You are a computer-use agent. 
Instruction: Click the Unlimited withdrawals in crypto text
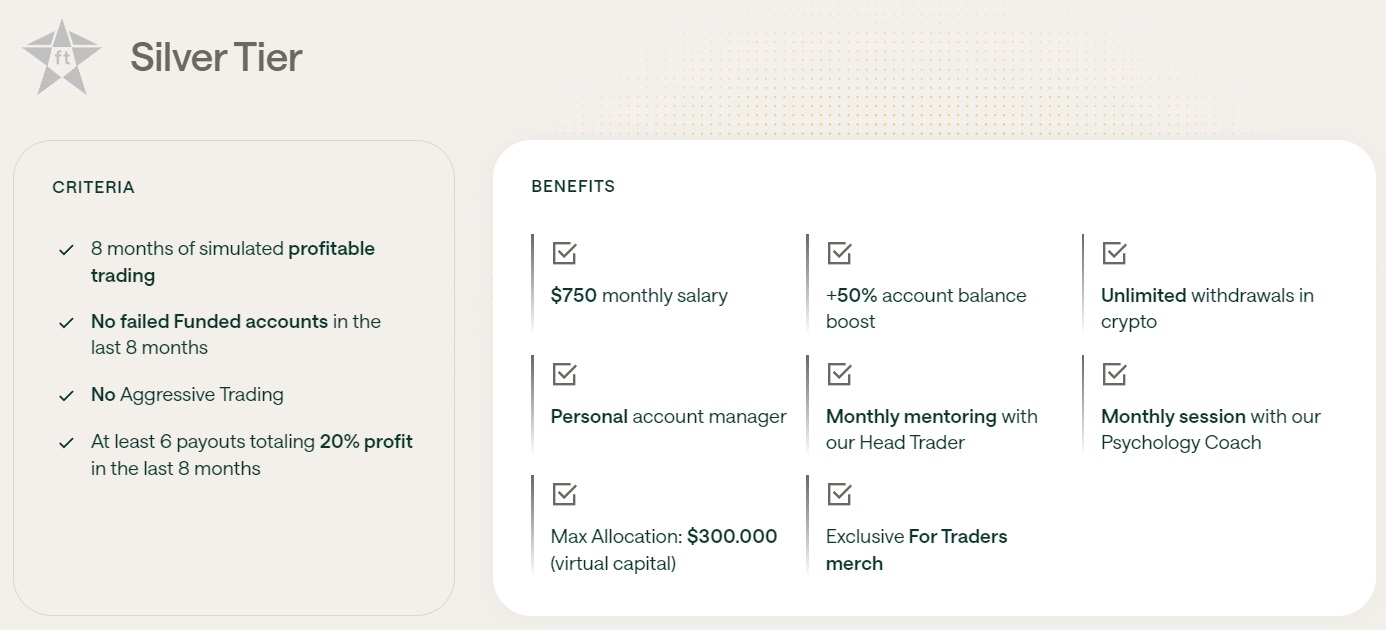pos(1207,296)
